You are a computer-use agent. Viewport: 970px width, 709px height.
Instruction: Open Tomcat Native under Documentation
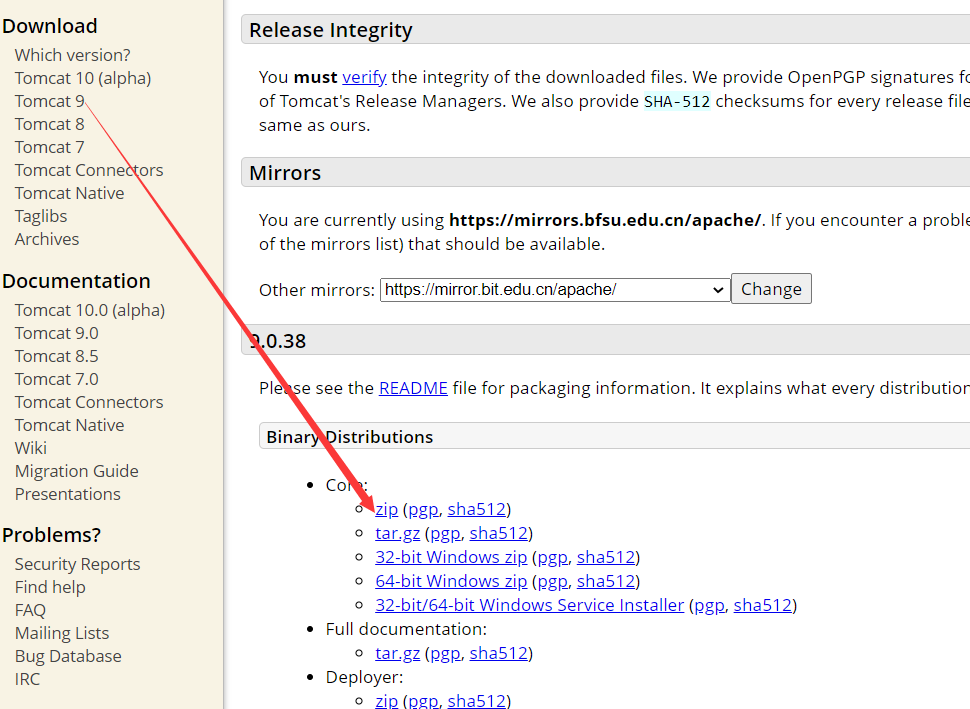pyautogui.click(x=69, y=425)
